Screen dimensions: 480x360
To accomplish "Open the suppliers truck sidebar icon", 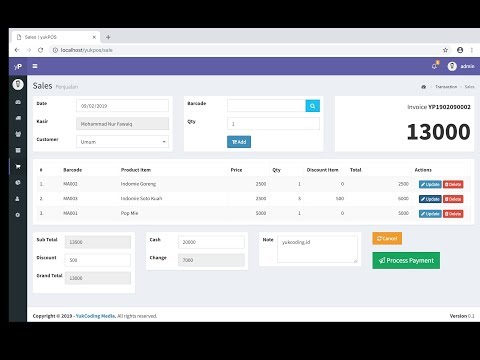I will pos(18,118).
